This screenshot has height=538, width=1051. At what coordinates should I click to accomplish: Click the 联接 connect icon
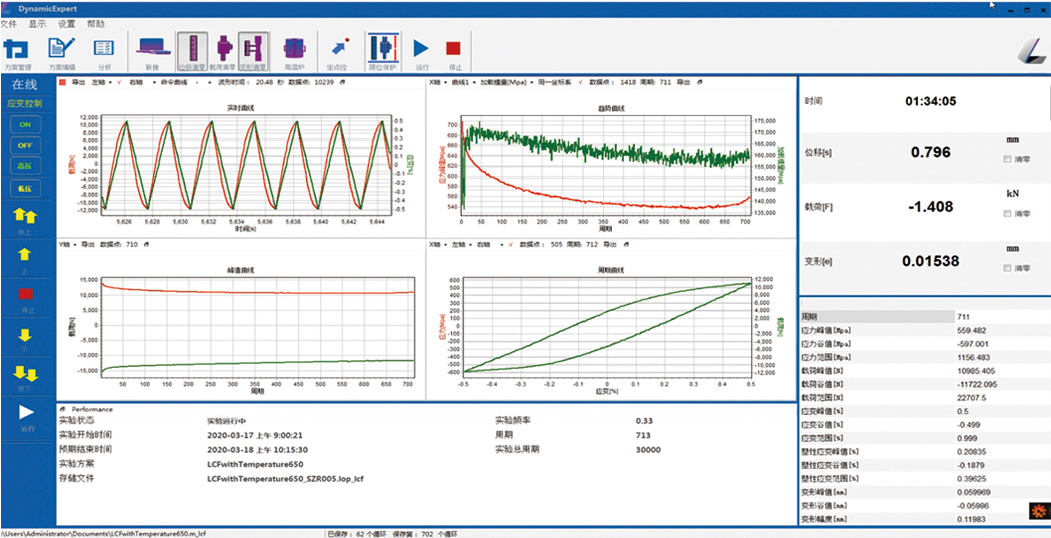click(153, 48)
